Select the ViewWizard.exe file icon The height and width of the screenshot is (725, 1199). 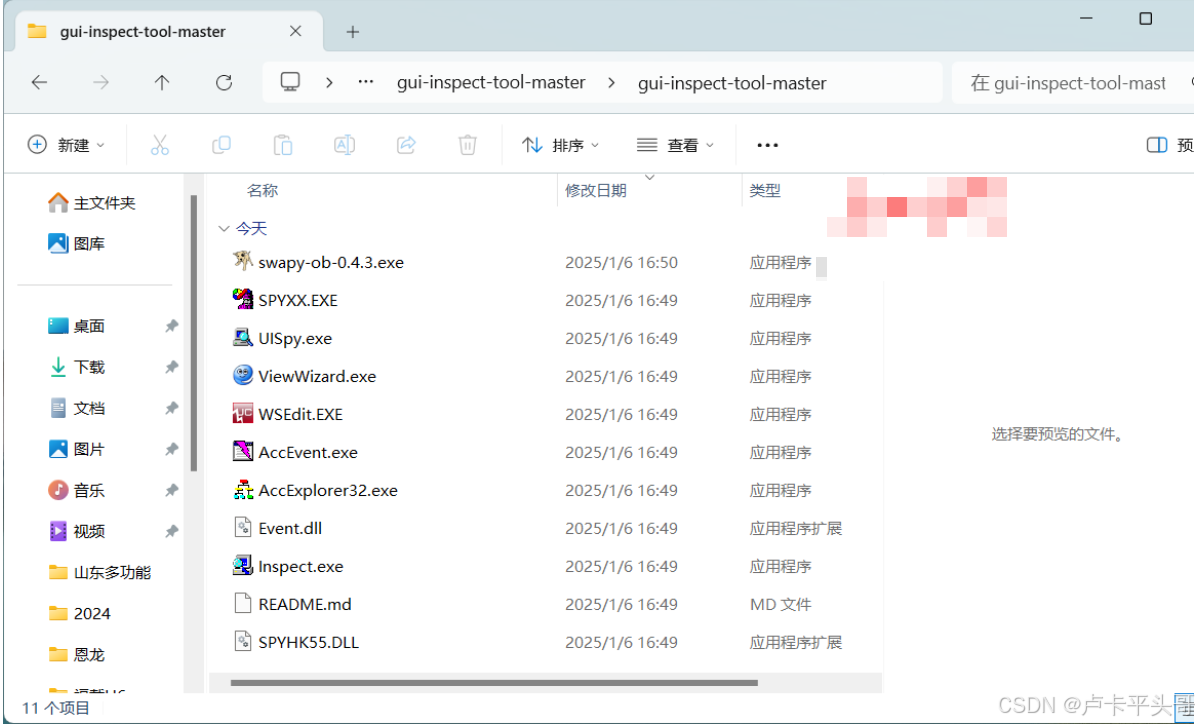point(242,376)
